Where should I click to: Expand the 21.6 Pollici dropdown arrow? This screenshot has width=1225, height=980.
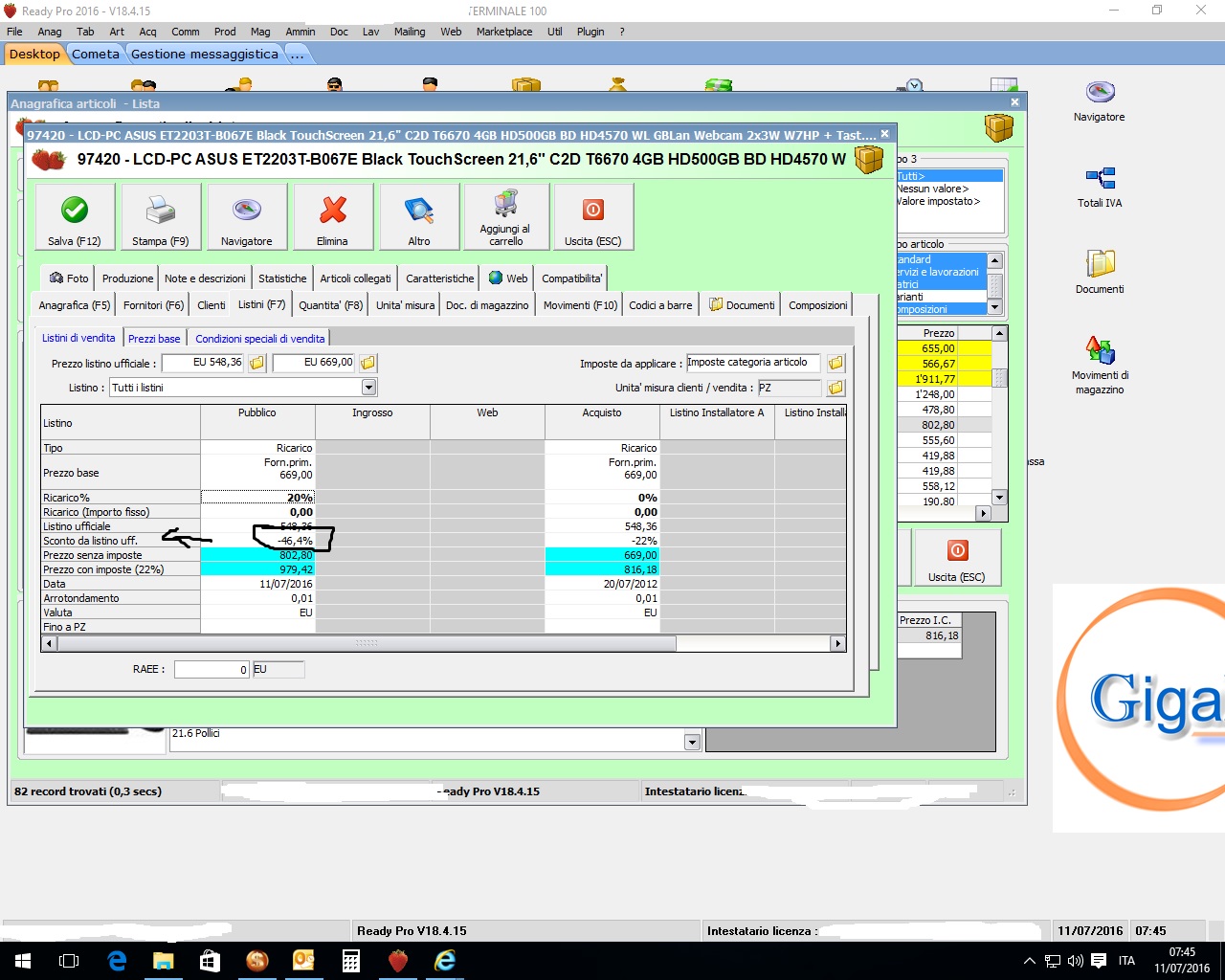click(x=692, y=742)
